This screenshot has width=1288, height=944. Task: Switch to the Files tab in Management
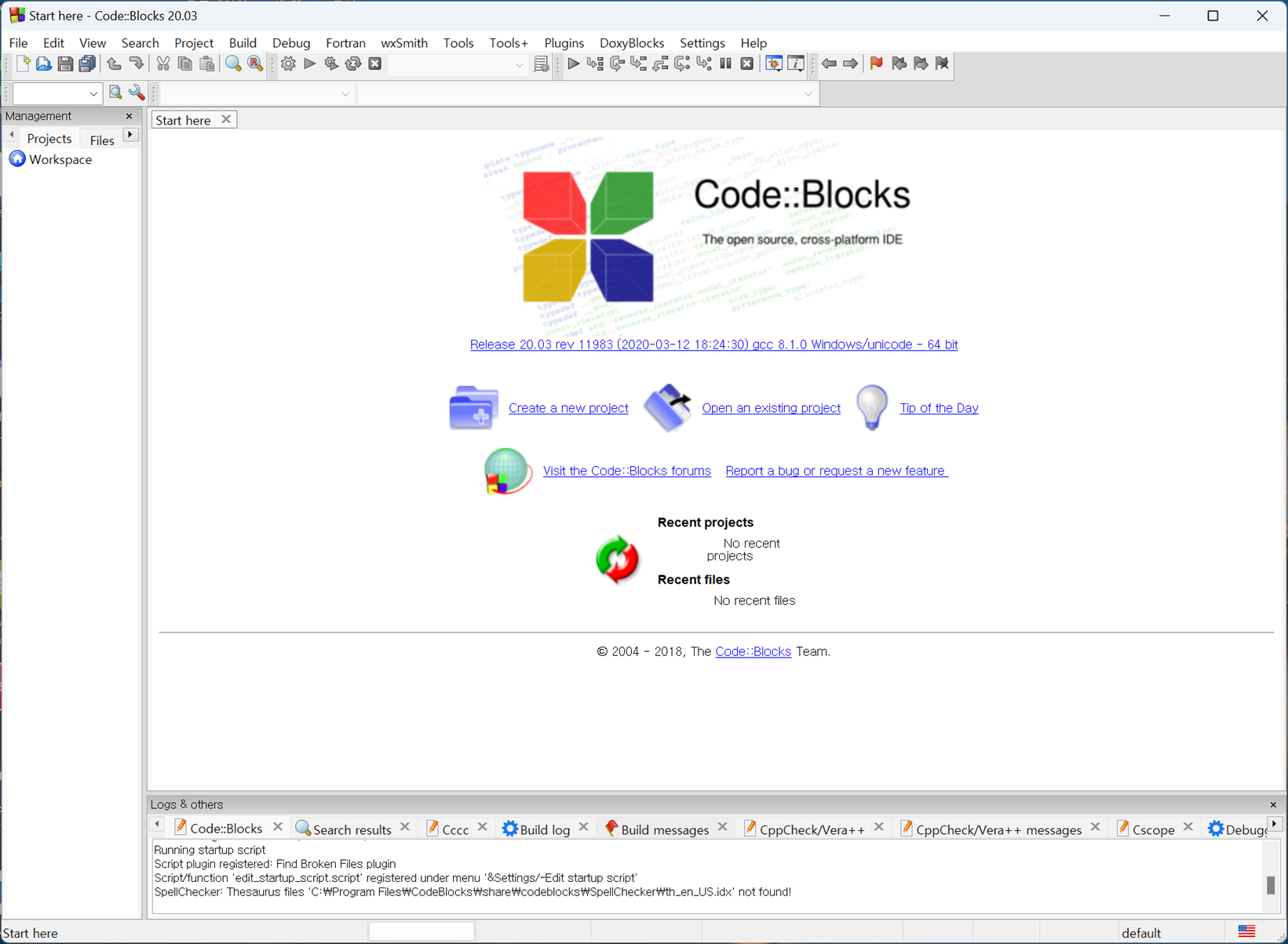101,140
